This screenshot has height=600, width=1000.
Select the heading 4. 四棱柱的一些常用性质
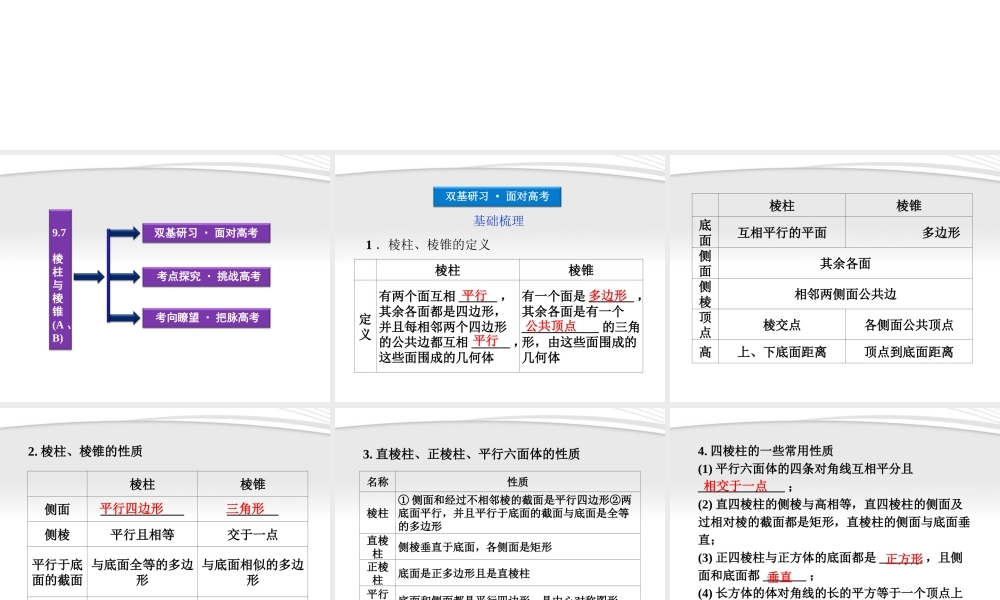pos(765,451)
